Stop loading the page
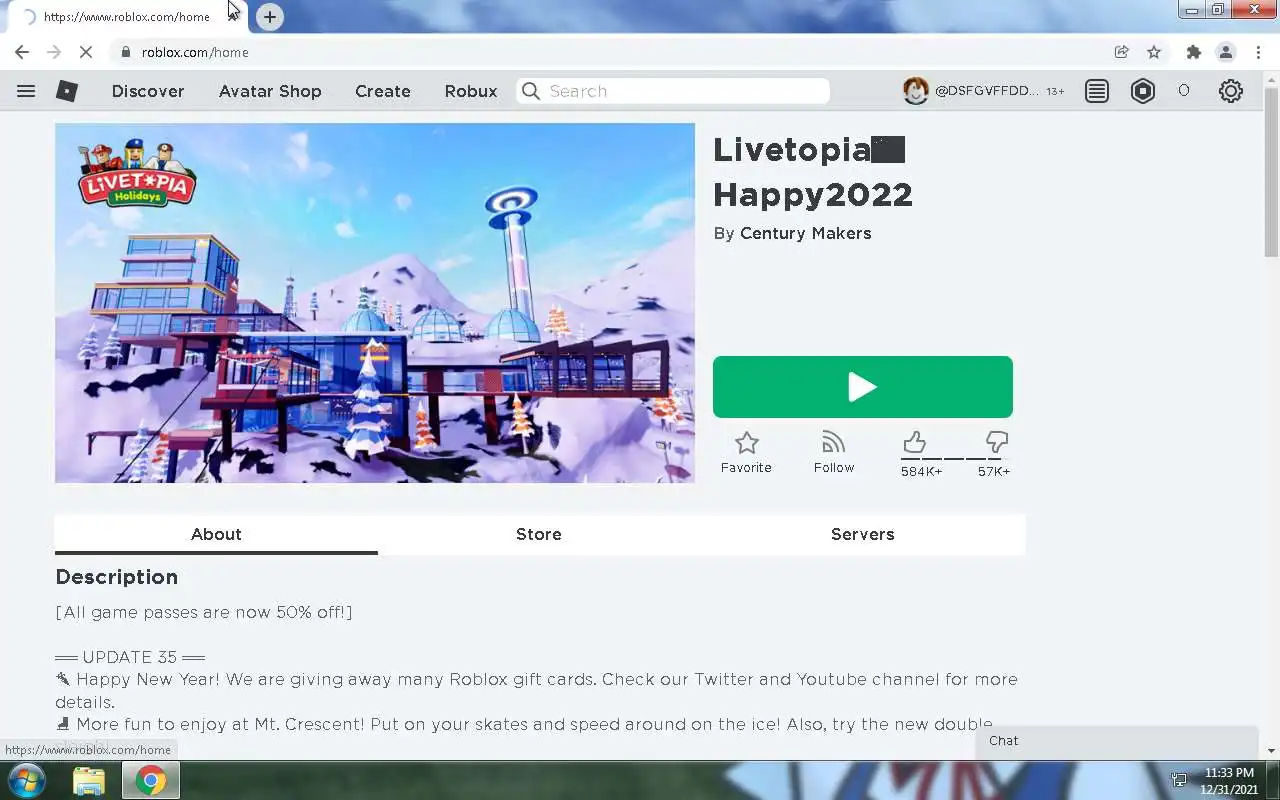Screen dimensions: 1280x800 click(86, 52)
